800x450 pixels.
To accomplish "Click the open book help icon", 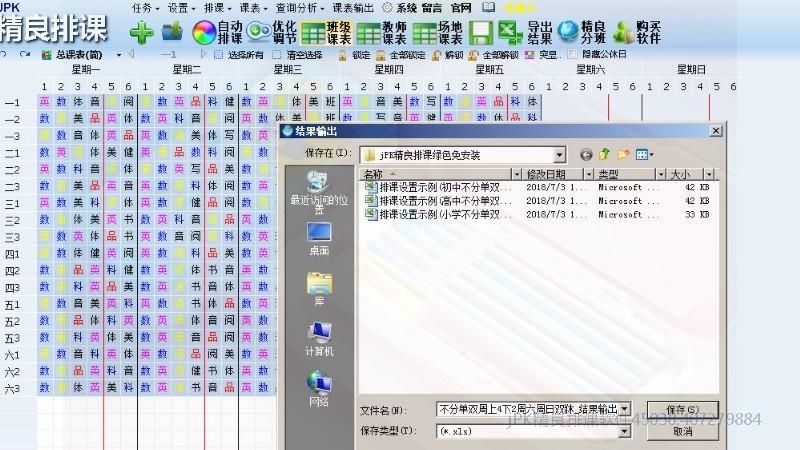I will [x=488, y=7].
